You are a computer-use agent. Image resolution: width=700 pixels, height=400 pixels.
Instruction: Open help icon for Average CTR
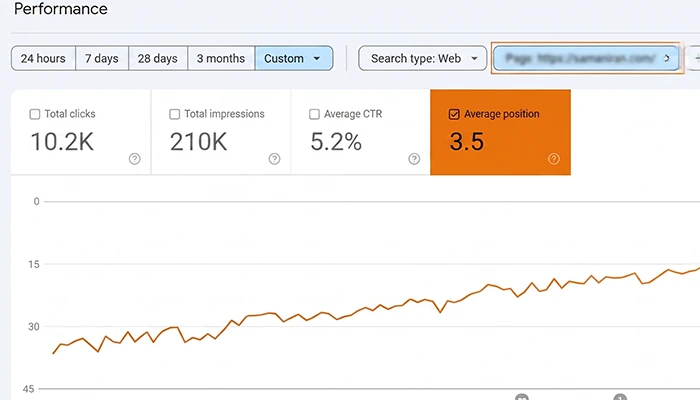414,159
